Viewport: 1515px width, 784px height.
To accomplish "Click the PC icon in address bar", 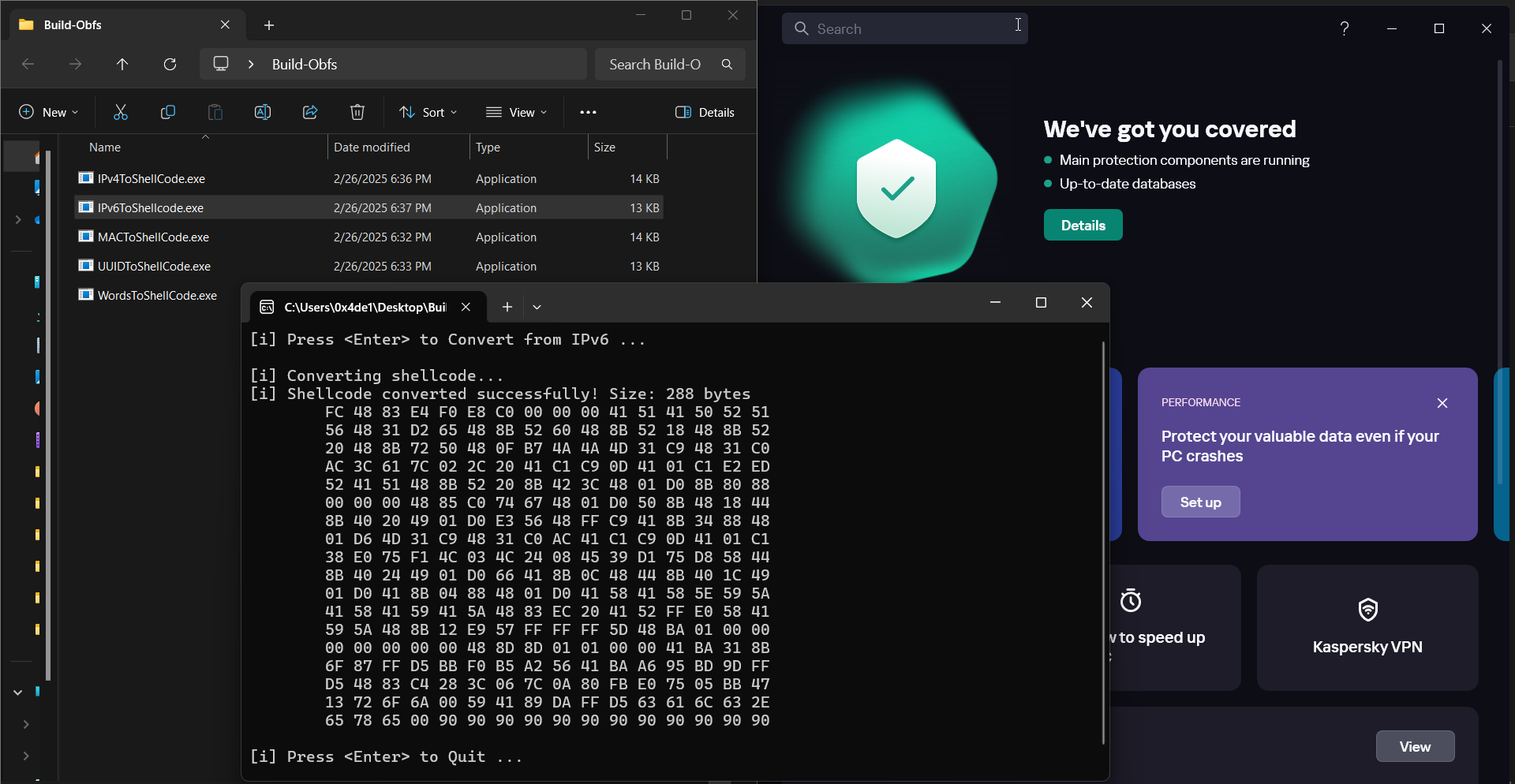I will click(x=221, y=64).
